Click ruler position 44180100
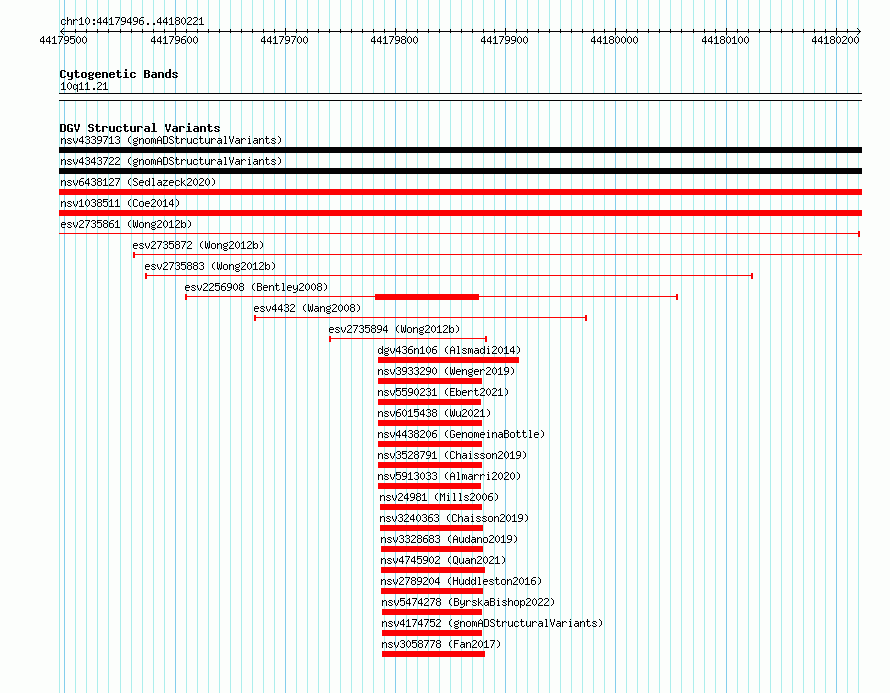Screen dimensions: 890x693 [725, 40]
